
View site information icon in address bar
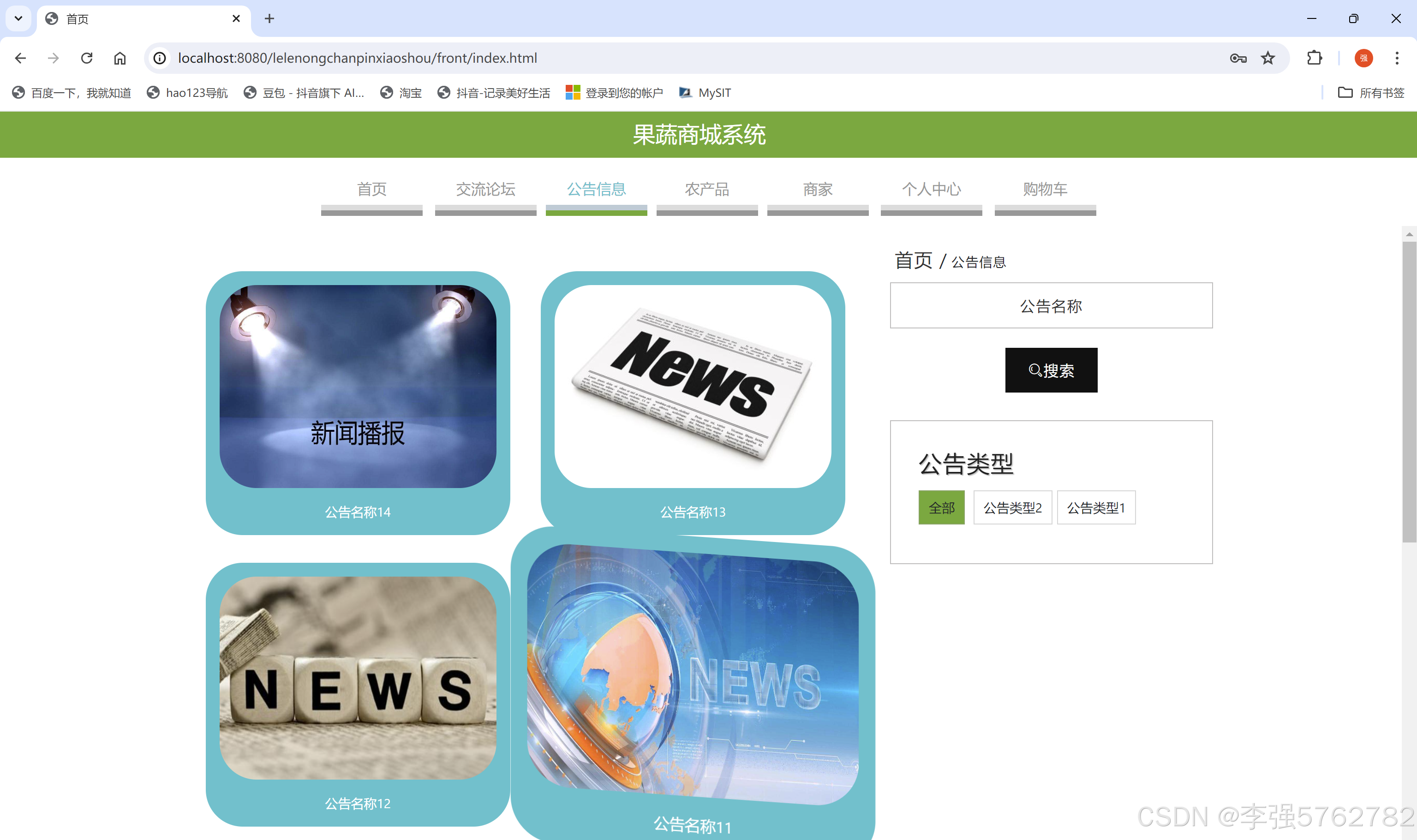[x=160, y=58]
